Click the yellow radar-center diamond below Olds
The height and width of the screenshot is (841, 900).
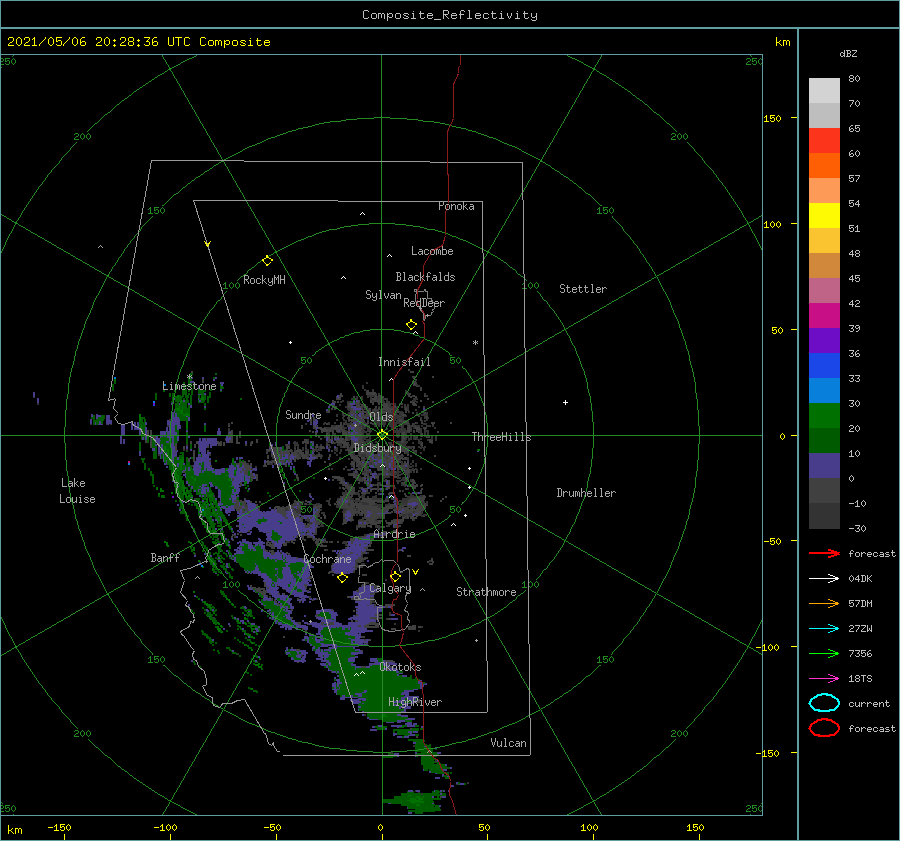[382, 435]
